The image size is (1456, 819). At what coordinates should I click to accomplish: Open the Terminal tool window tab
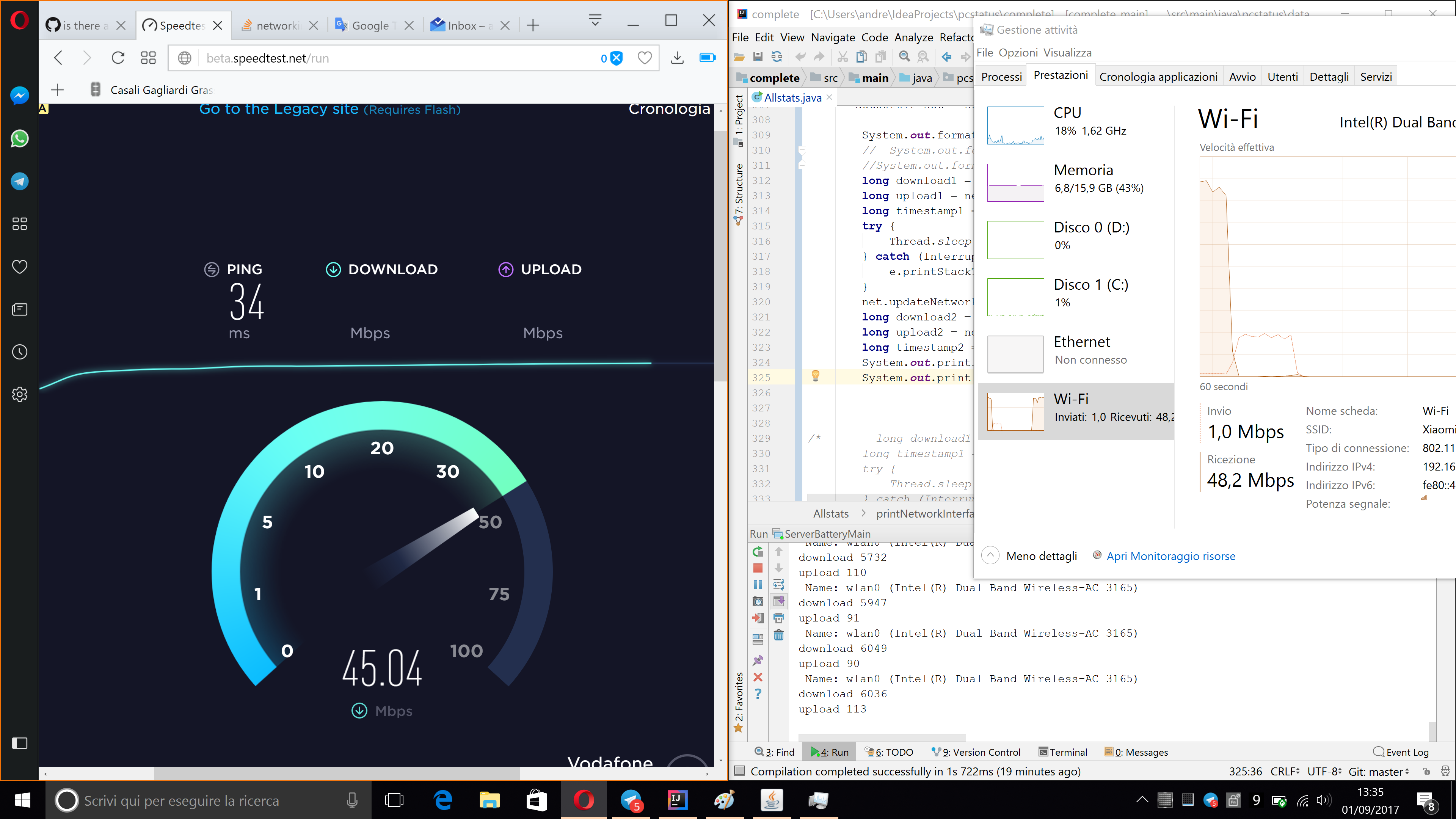coord(1062,752)
